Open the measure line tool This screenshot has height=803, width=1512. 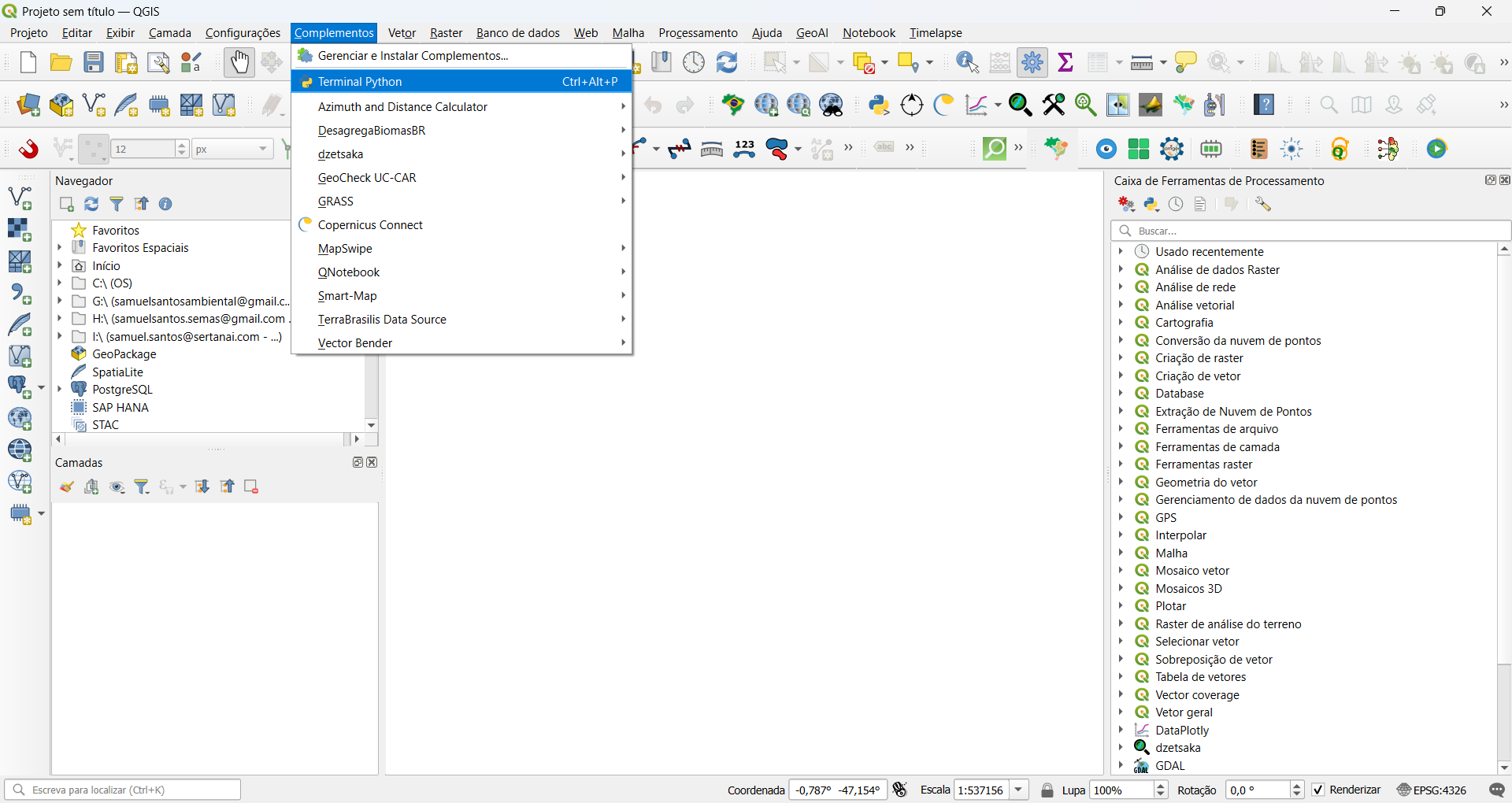pyautogui.click(x=1142, y=62)
